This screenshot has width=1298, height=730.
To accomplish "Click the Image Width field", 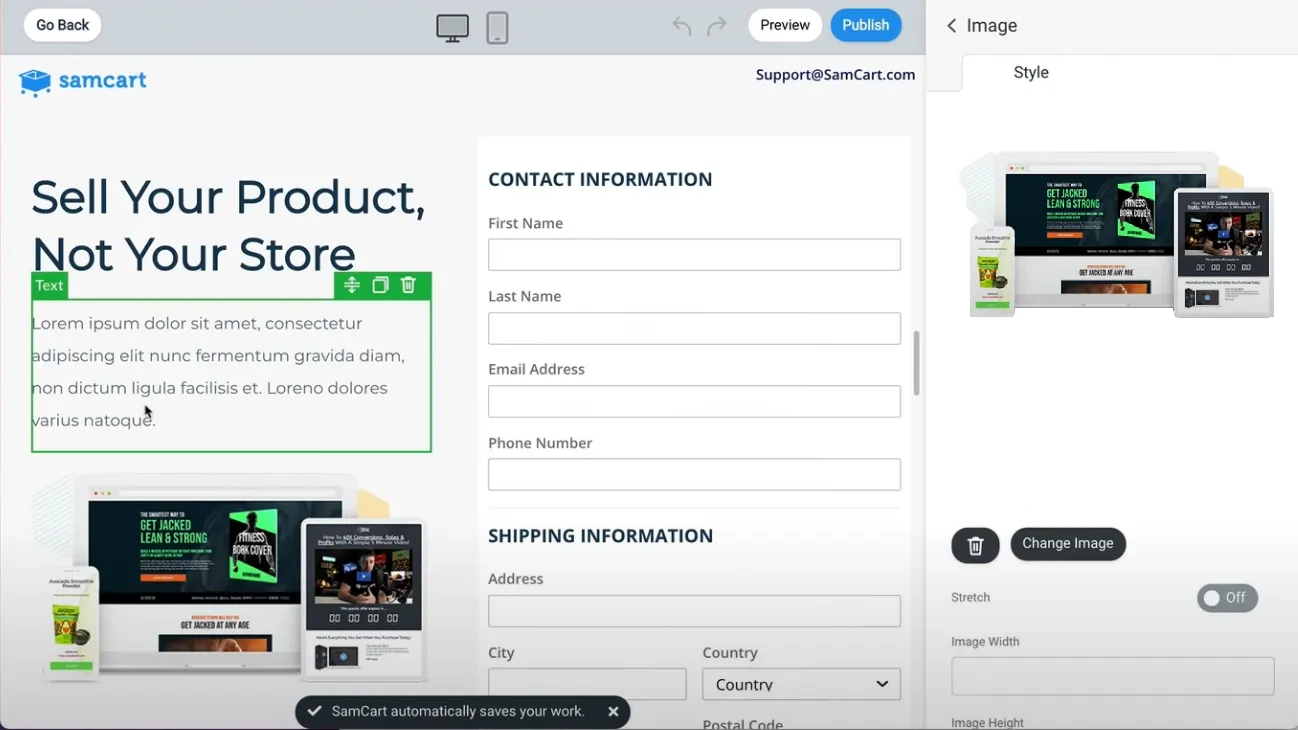I will 1112,676.
